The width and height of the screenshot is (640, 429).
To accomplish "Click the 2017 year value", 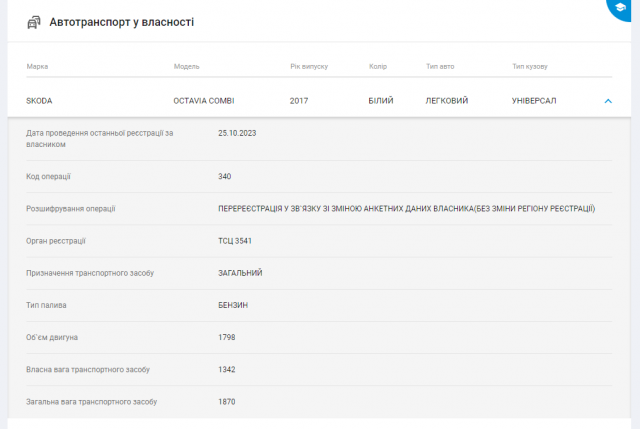I will [299, 101].
